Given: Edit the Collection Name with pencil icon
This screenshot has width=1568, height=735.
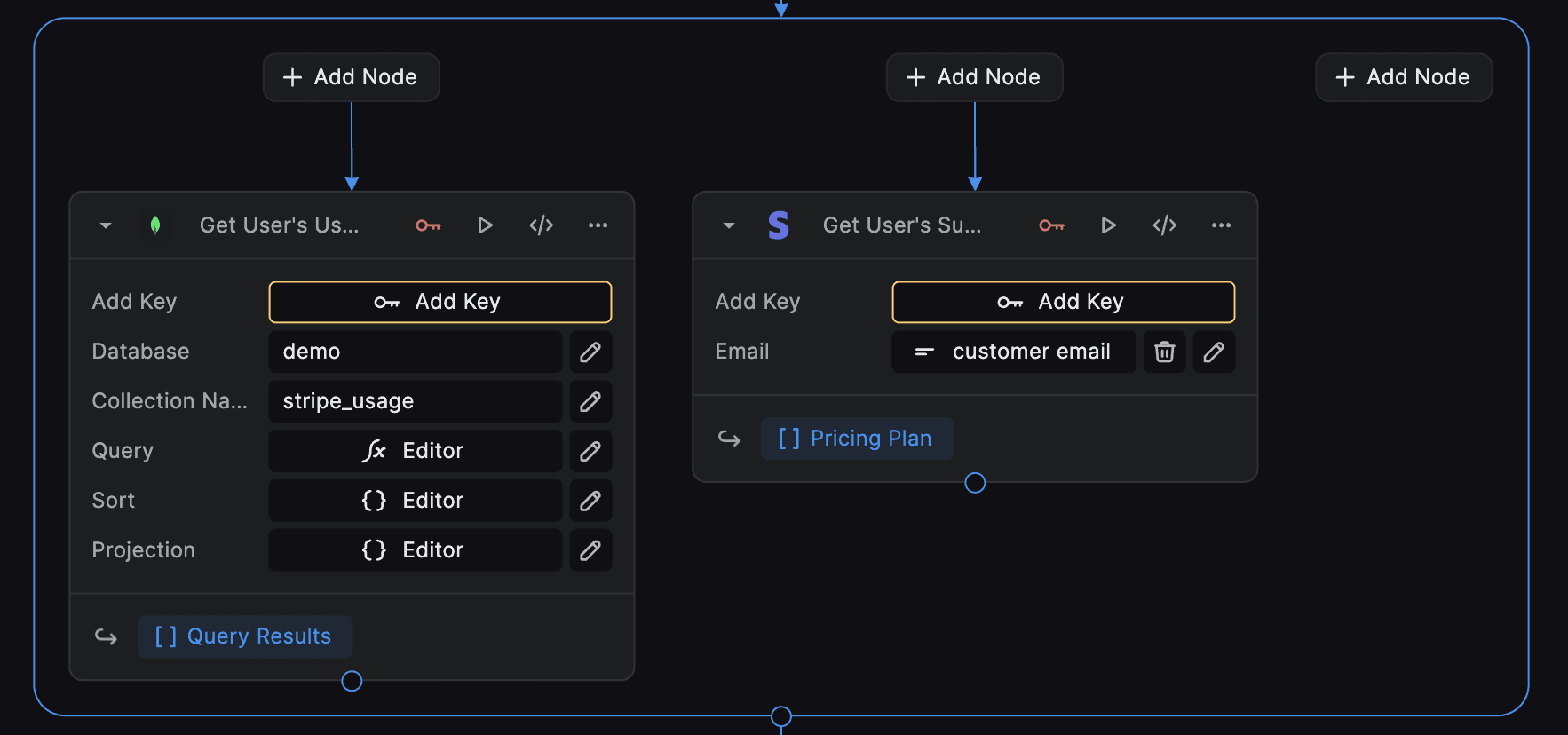Looking at the screenshot, I should pyautogui.click(x=590, y=401).
